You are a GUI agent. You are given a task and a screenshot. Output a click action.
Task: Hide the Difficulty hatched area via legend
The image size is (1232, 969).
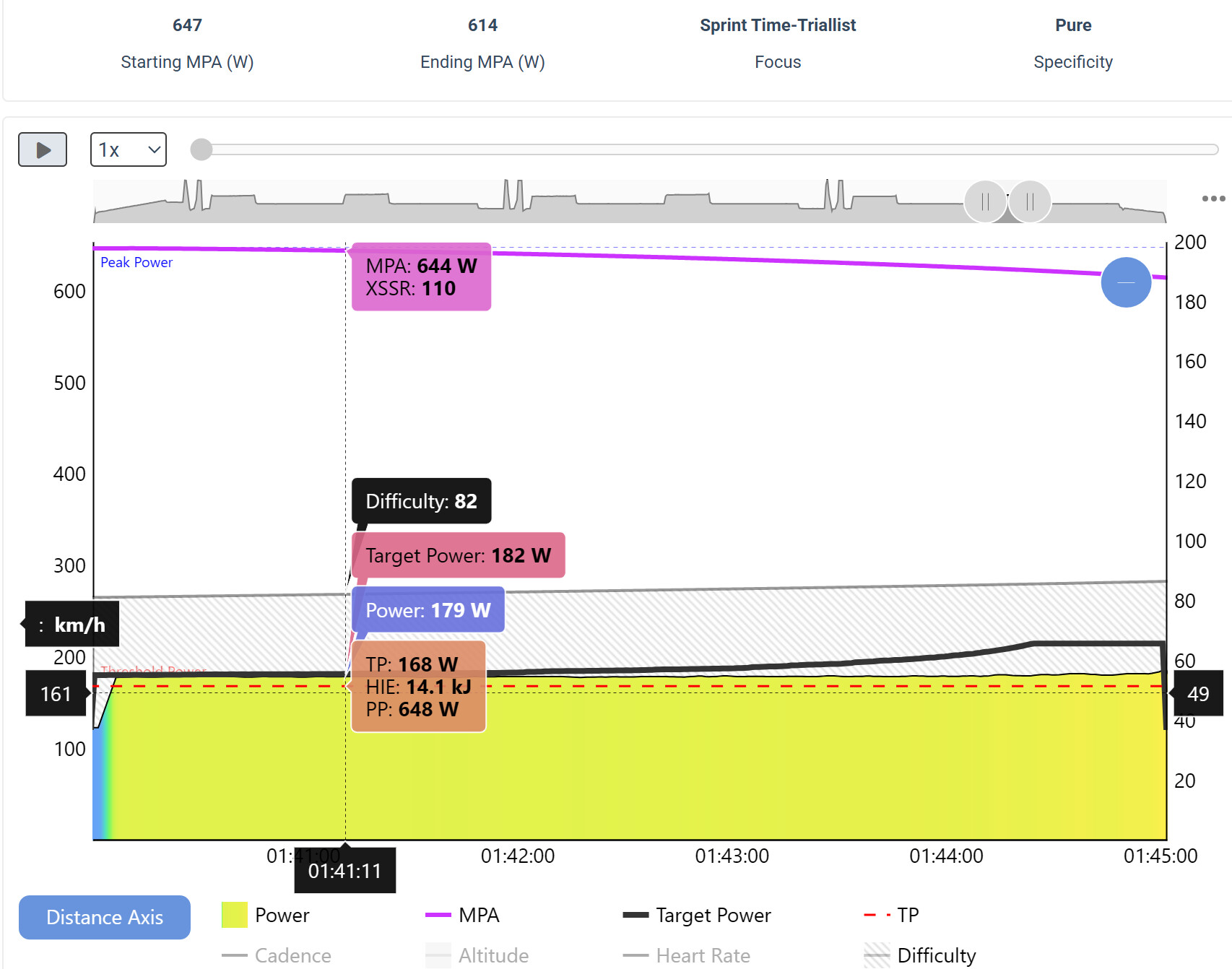920,955
